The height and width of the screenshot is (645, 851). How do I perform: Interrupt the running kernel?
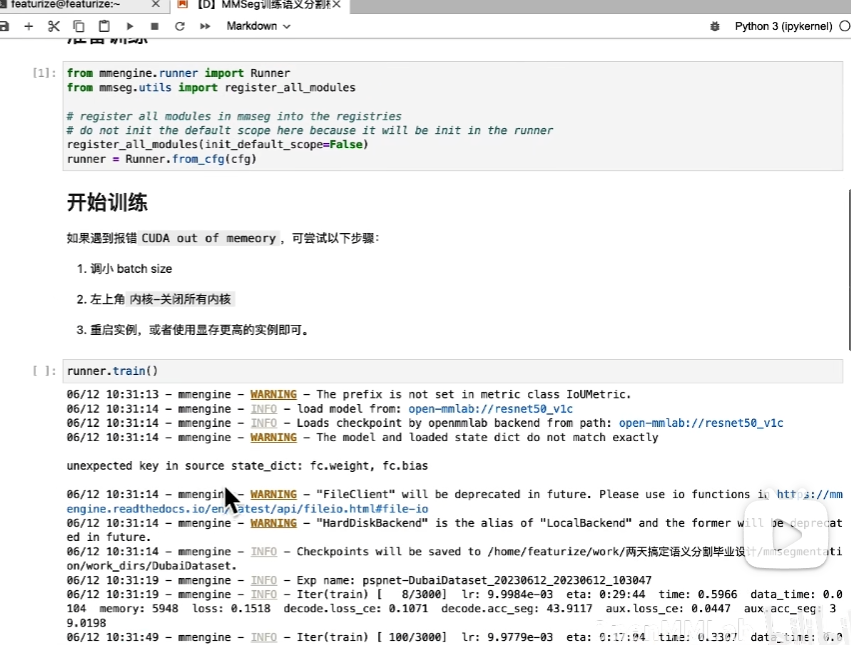155,26
